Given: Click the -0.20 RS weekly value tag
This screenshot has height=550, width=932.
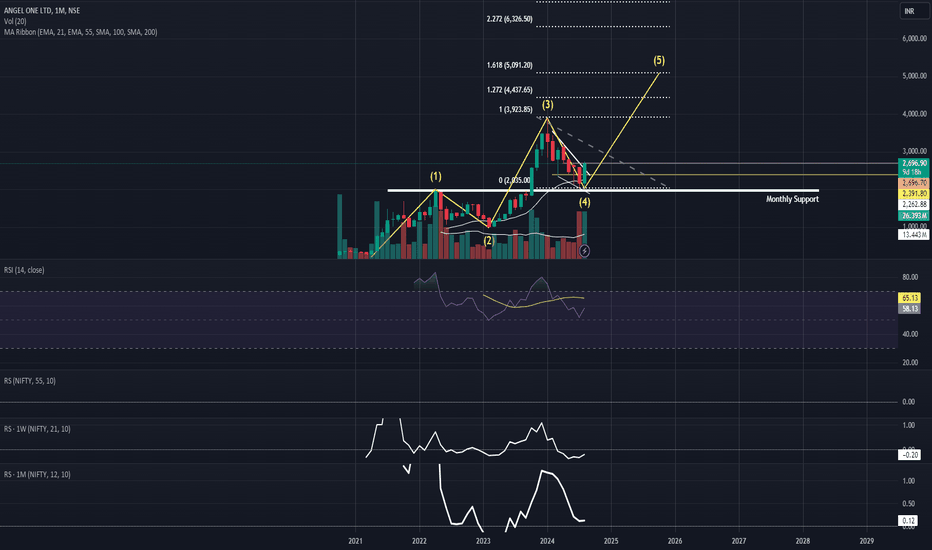Looking at the screenshot, I should click(910, 455).
